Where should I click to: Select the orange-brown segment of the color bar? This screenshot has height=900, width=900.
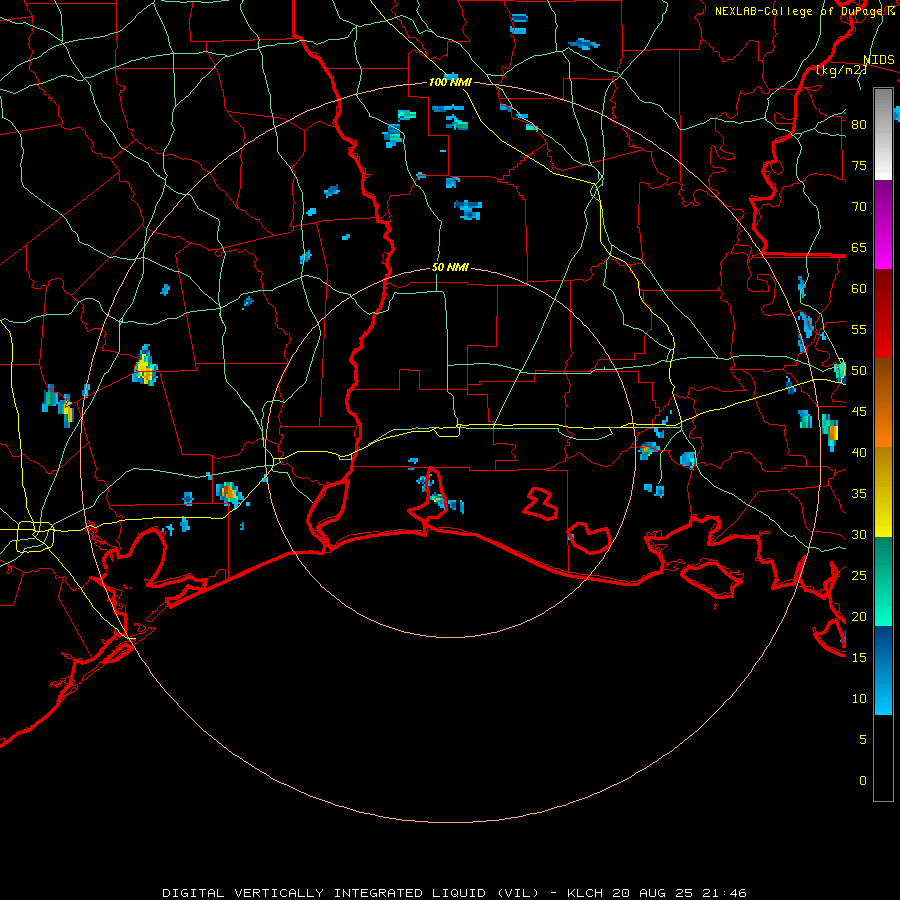click(883, 402)
